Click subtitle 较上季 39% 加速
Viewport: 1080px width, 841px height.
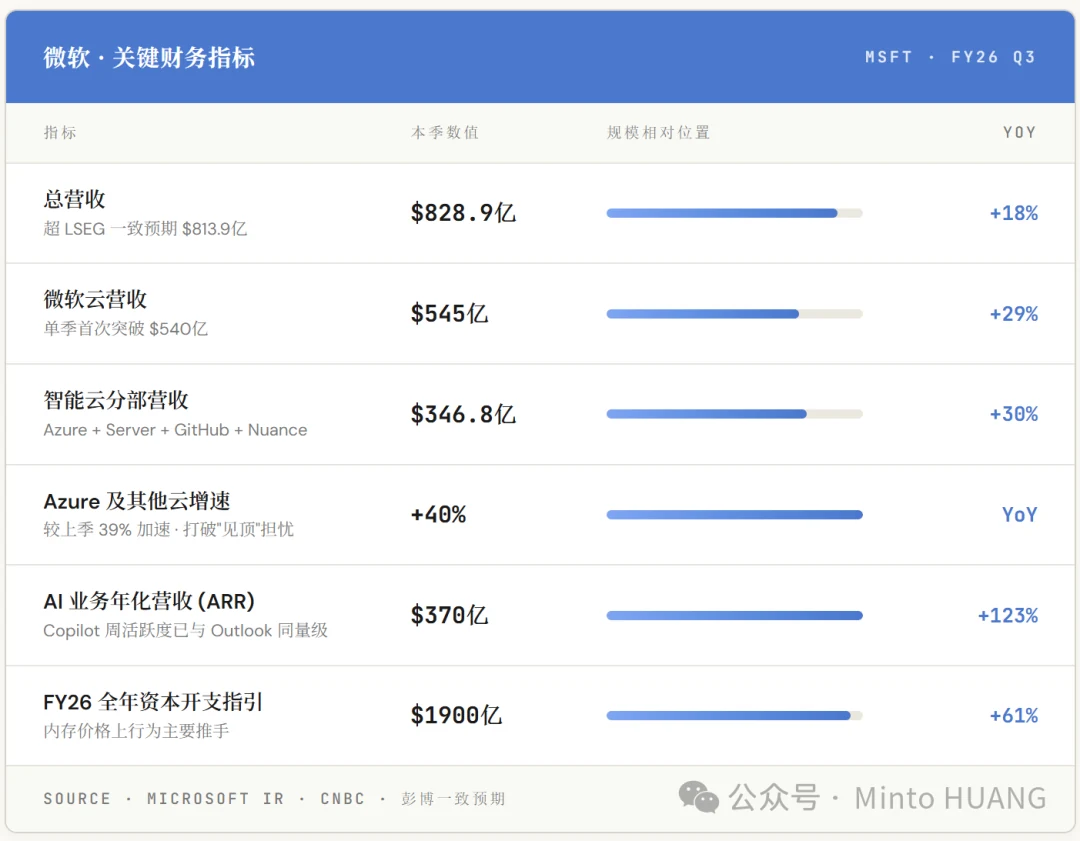(107, 530)
